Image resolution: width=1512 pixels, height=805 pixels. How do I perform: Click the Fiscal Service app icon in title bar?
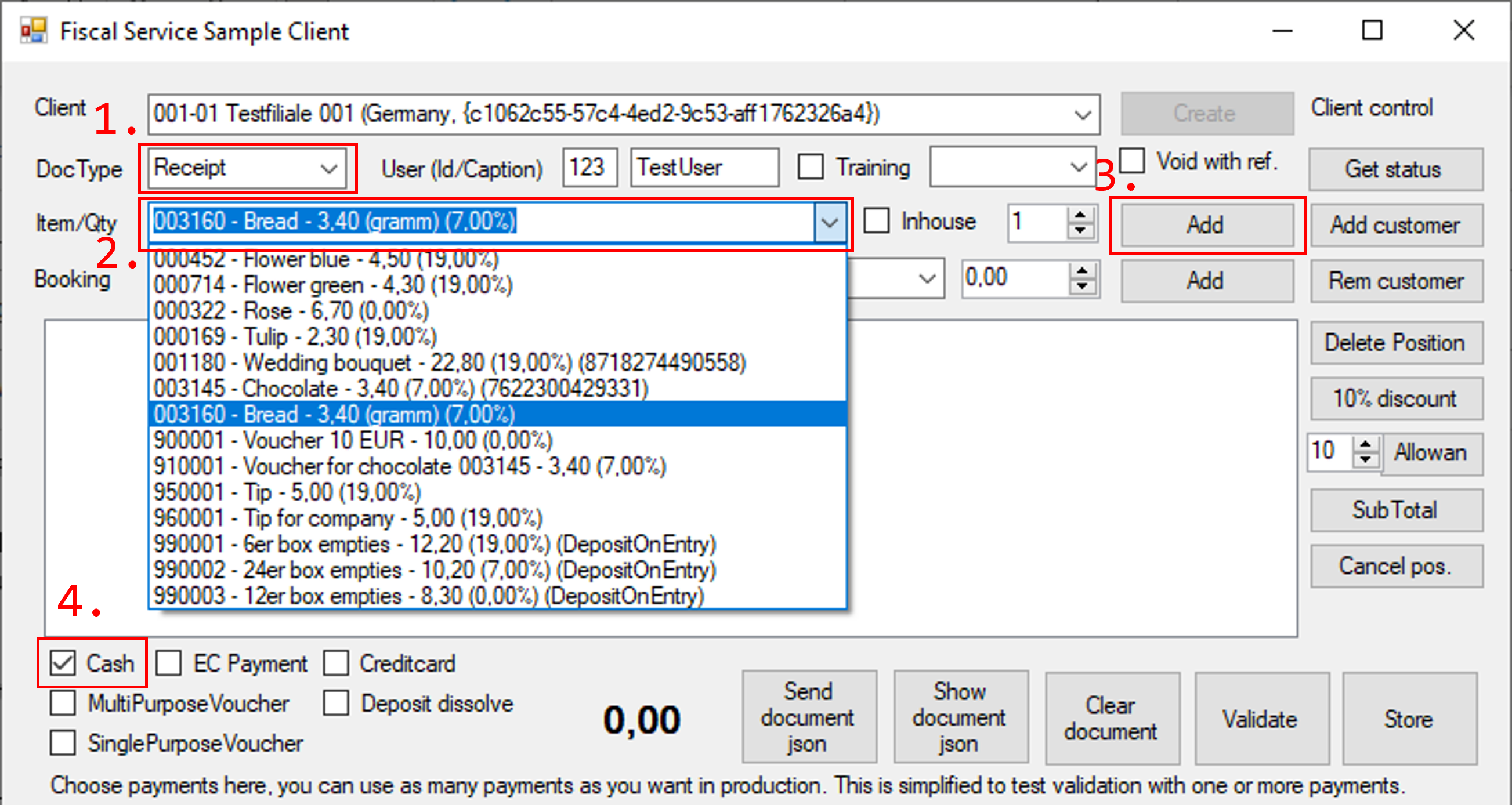click(x=34, y=31)
